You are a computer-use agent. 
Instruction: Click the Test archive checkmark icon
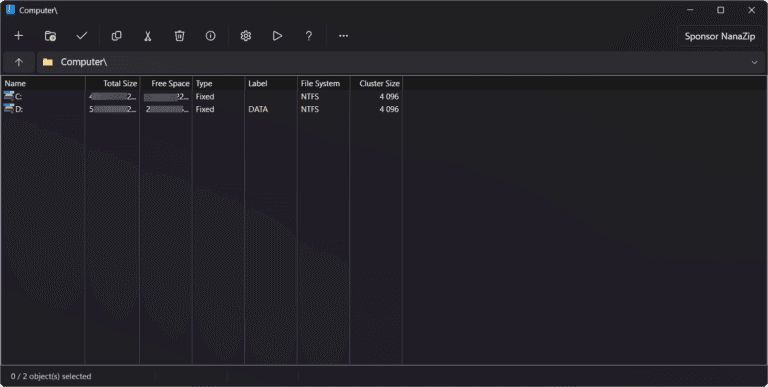(x=82, y=36)
